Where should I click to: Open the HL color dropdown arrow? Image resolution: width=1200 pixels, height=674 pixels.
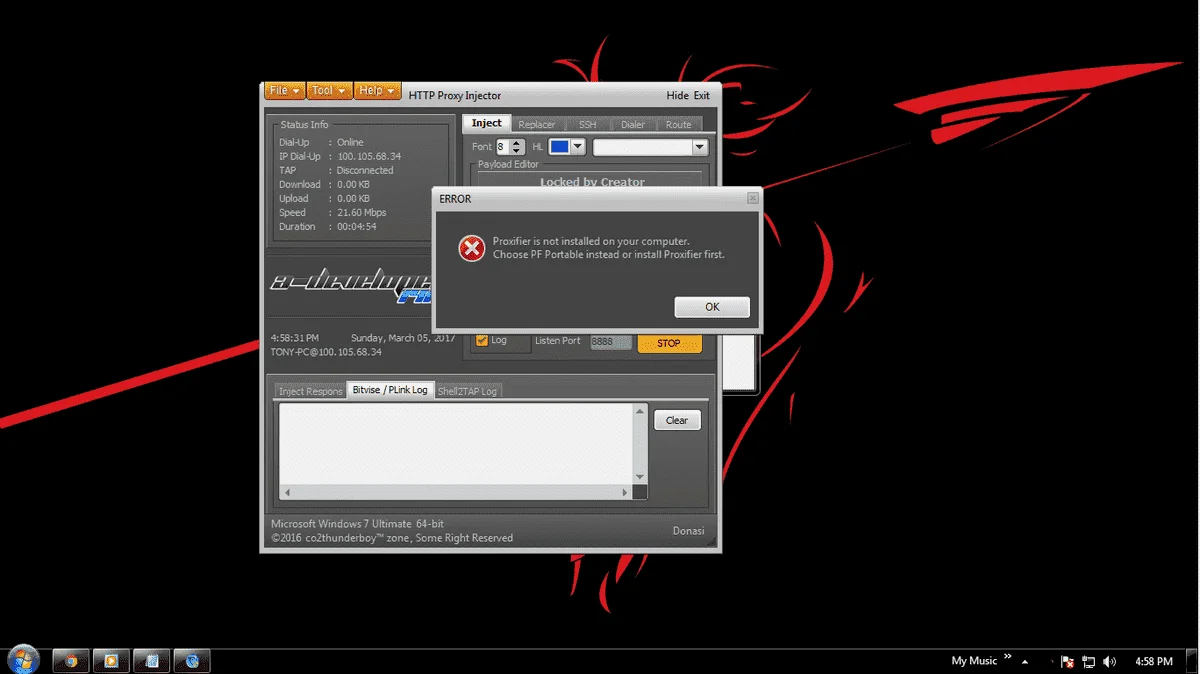(x=578, y=147)
